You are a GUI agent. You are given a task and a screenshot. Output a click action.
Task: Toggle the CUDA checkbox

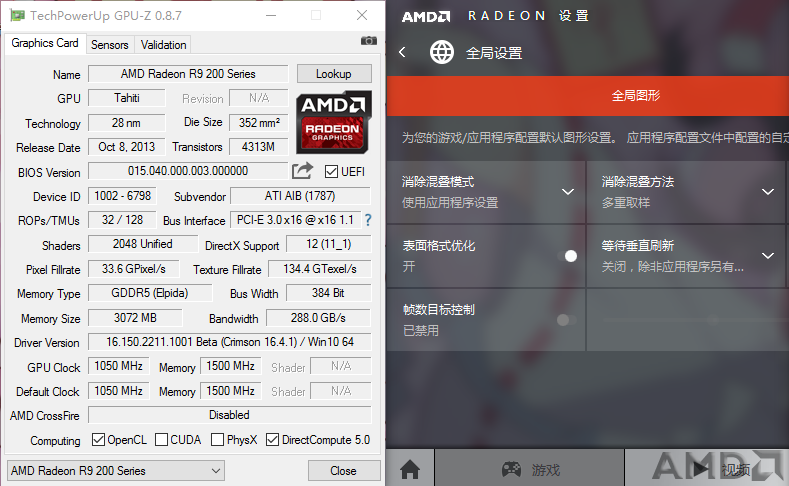(x=161, y=440)
